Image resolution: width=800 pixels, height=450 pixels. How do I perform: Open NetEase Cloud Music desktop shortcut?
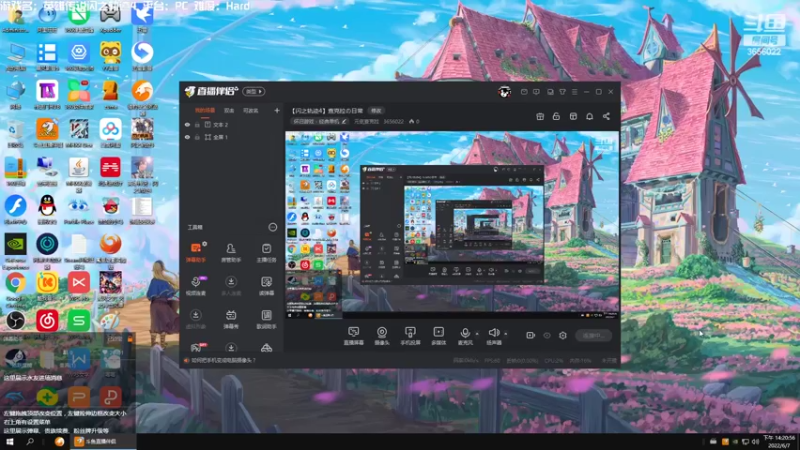pos(47,320)
